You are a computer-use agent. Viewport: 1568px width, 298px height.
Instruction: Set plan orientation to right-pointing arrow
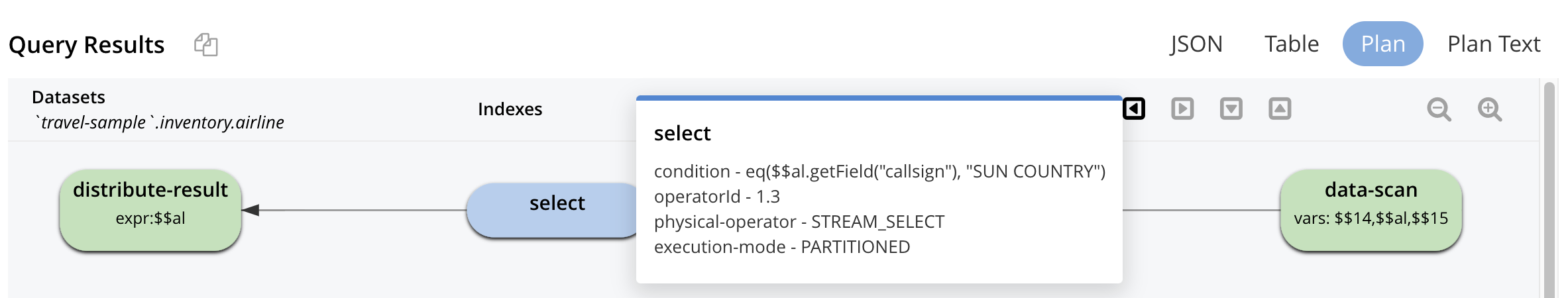[x=1182, y=109]
